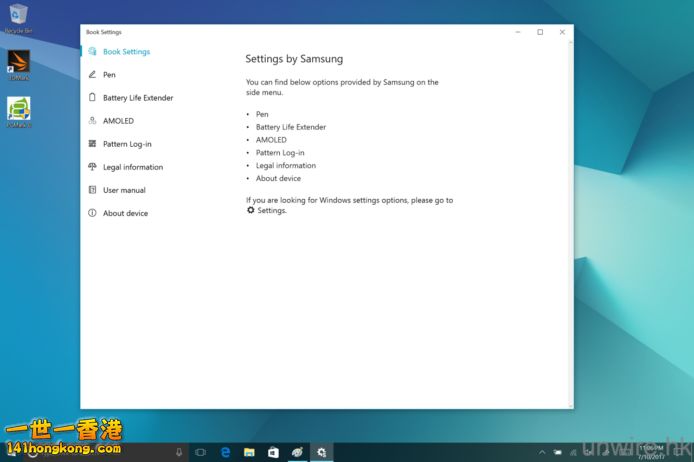Maximize the Book Settings window
This screenshot has height=462, width=694.
(x=540, y=32)
